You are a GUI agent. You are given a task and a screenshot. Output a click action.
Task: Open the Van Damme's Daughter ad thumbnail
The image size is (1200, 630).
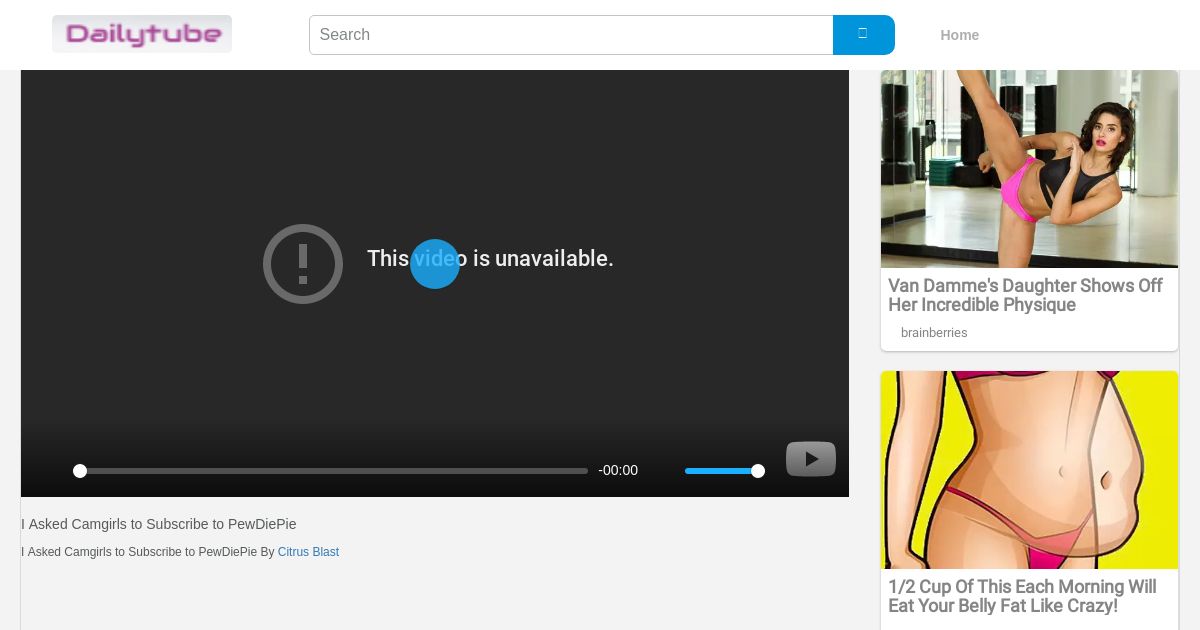(1029, 169)
